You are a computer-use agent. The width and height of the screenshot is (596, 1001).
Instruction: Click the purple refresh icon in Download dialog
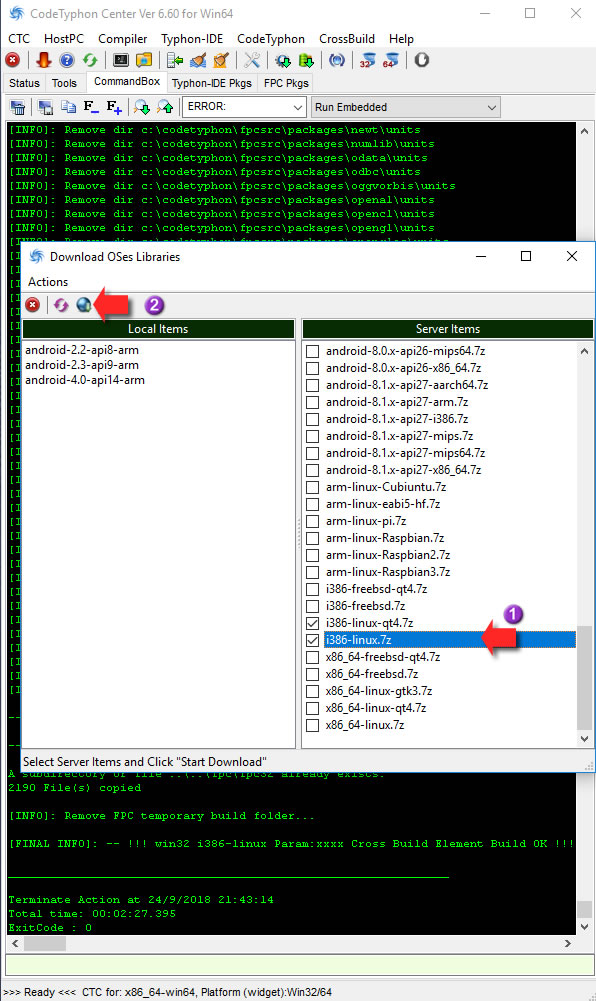point(61,305)
